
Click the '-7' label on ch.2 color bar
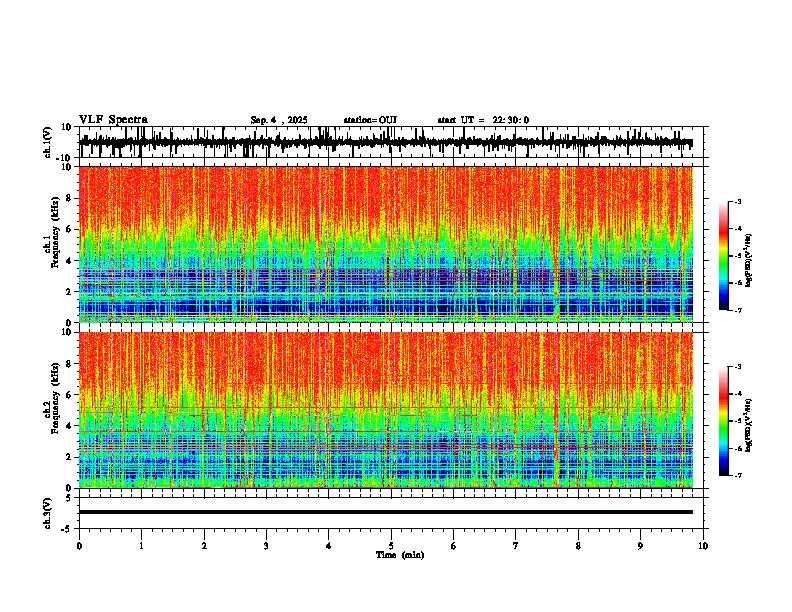coord(737,475)
